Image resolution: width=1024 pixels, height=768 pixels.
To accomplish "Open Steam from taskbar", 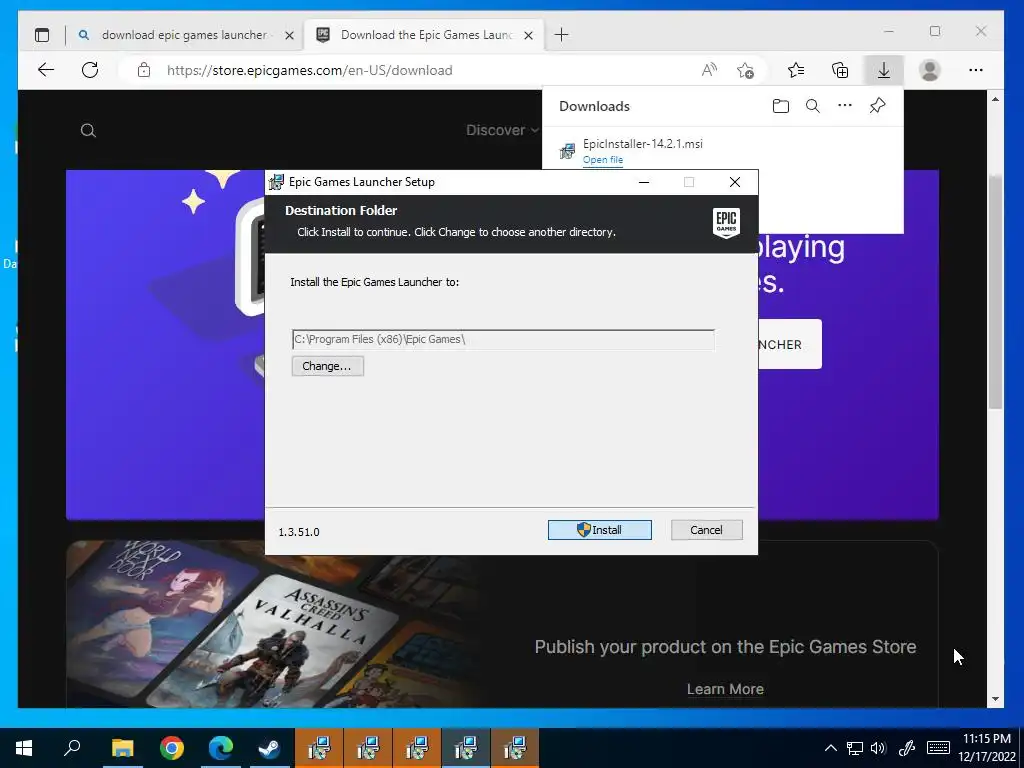I will point(270,748).
